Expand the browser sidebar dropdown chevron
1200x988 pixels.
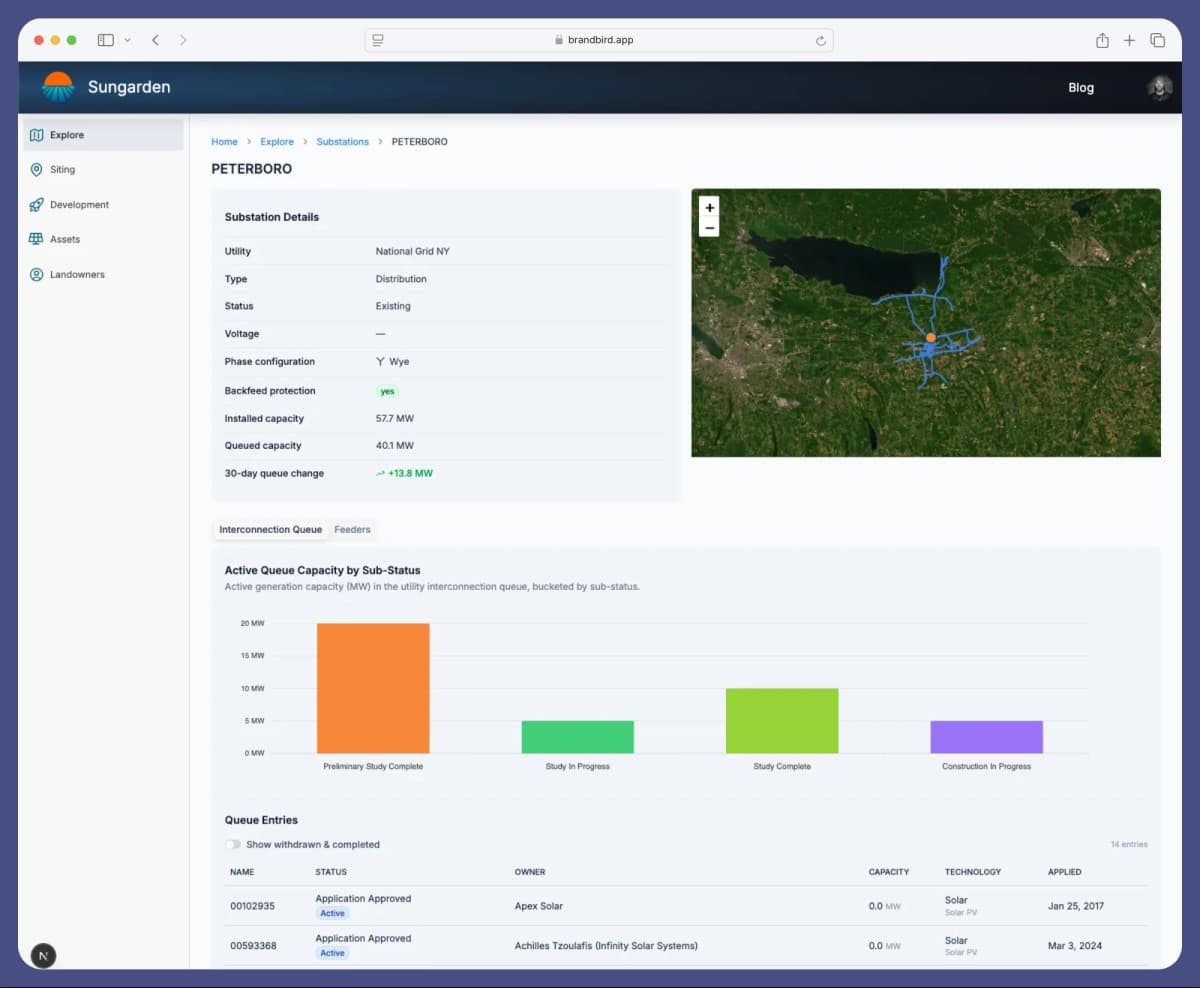(x=127, y=40)
